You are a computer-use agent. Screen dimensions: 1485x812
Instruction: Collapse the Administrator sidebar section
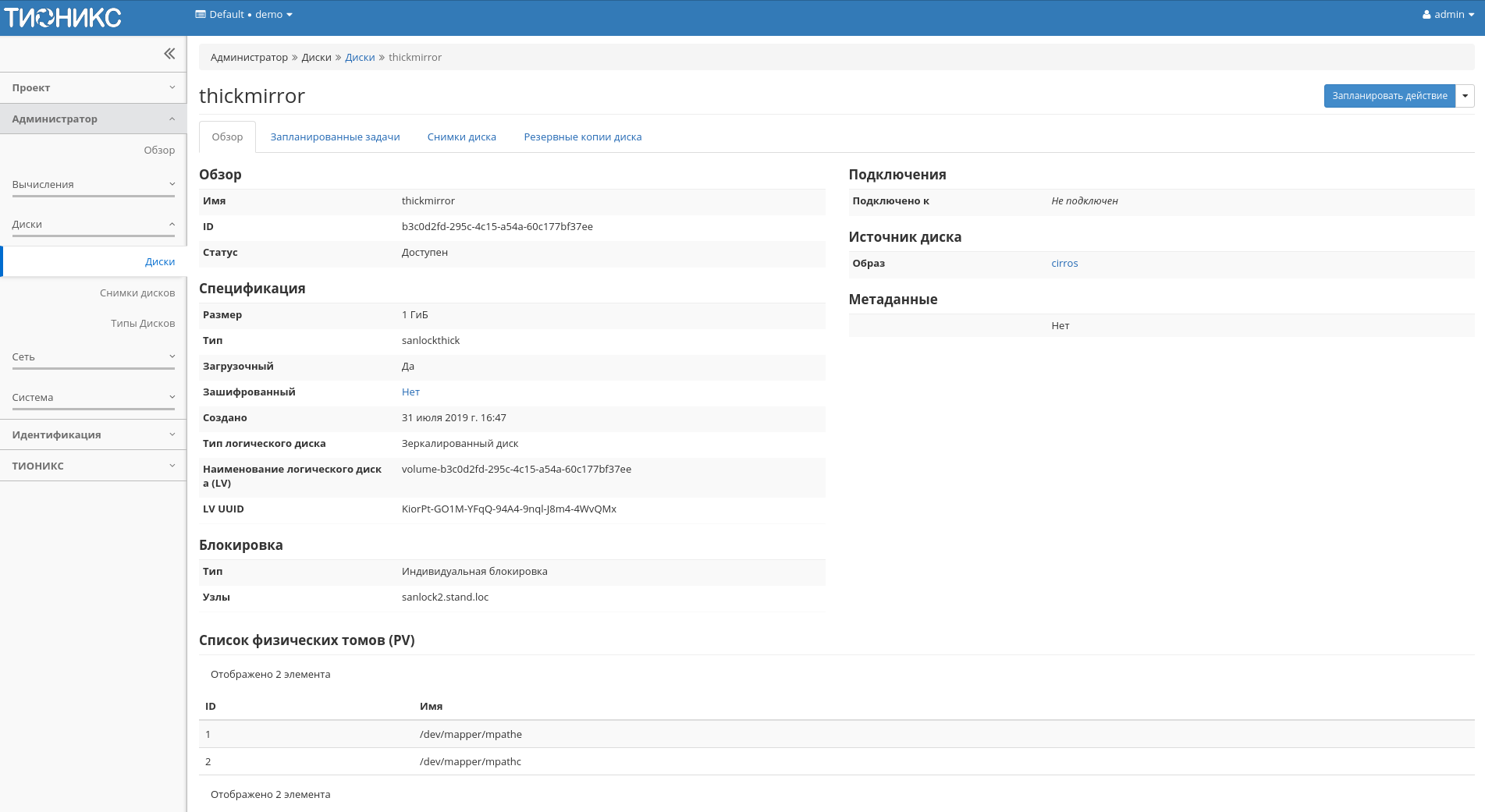coord(93,119)
